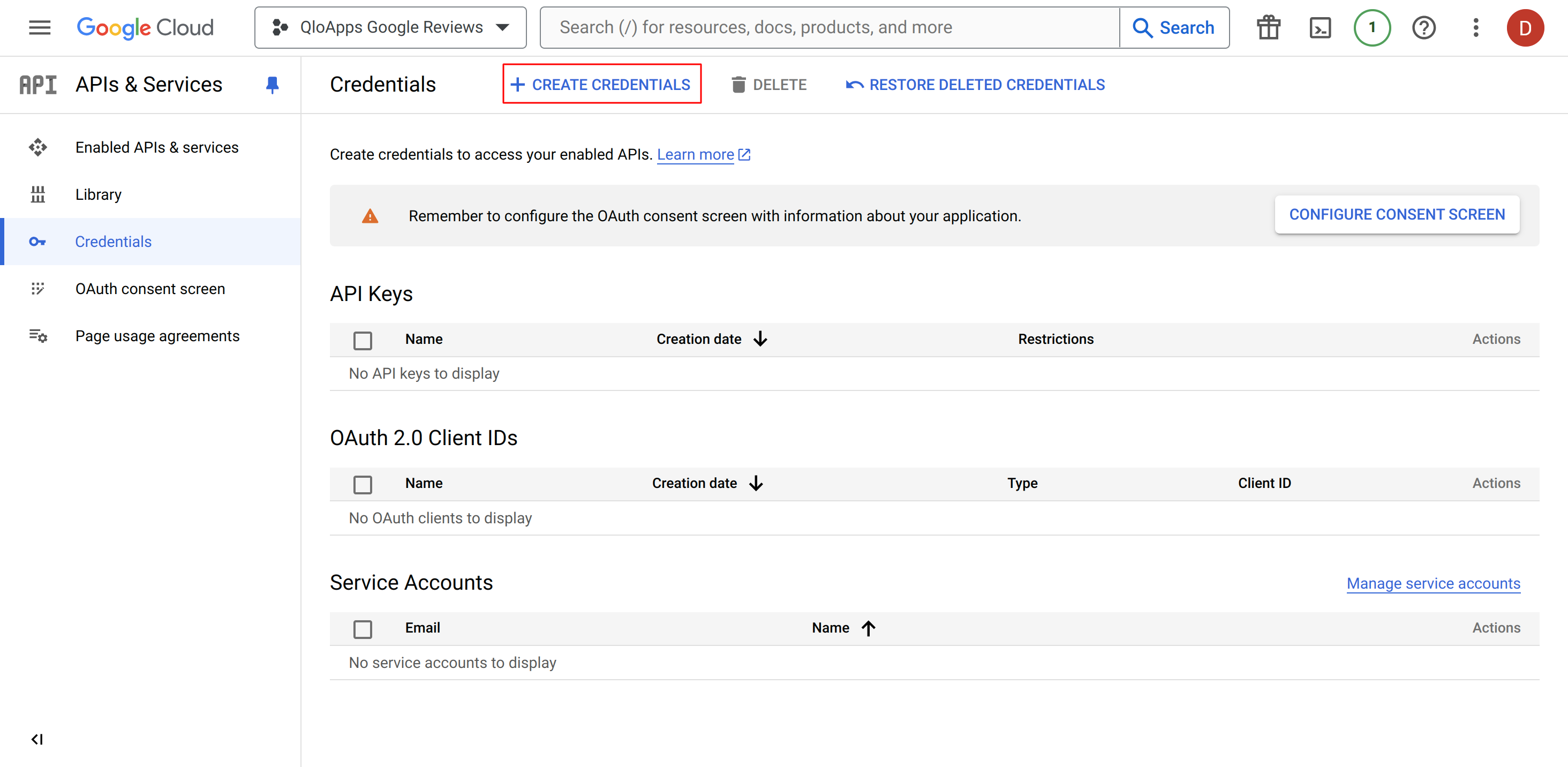
Task: Open Page usage agreements section
Action: [158, 336]
